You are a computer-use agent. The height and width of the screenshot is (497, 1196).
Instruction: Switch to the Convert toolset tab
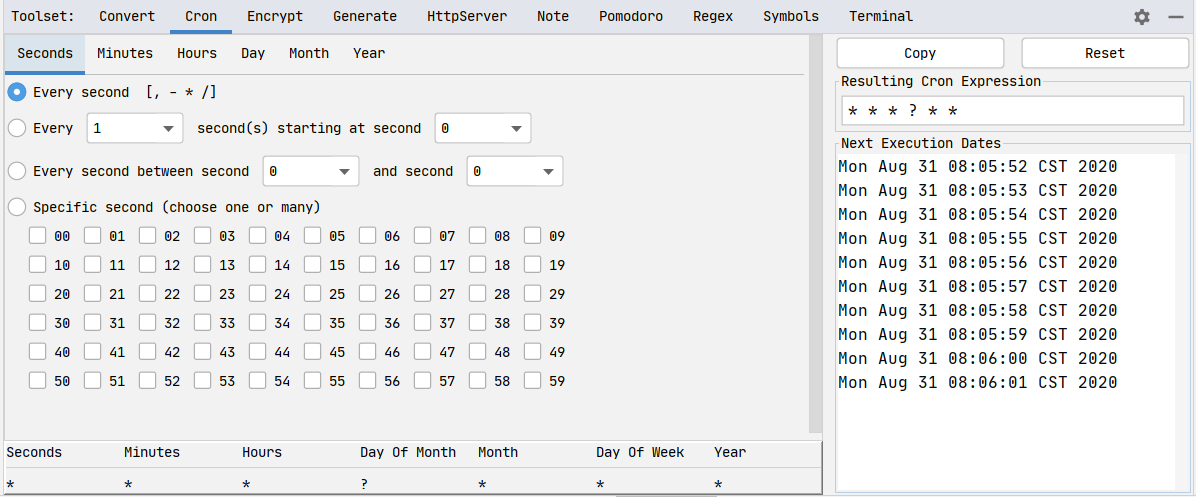127,17
